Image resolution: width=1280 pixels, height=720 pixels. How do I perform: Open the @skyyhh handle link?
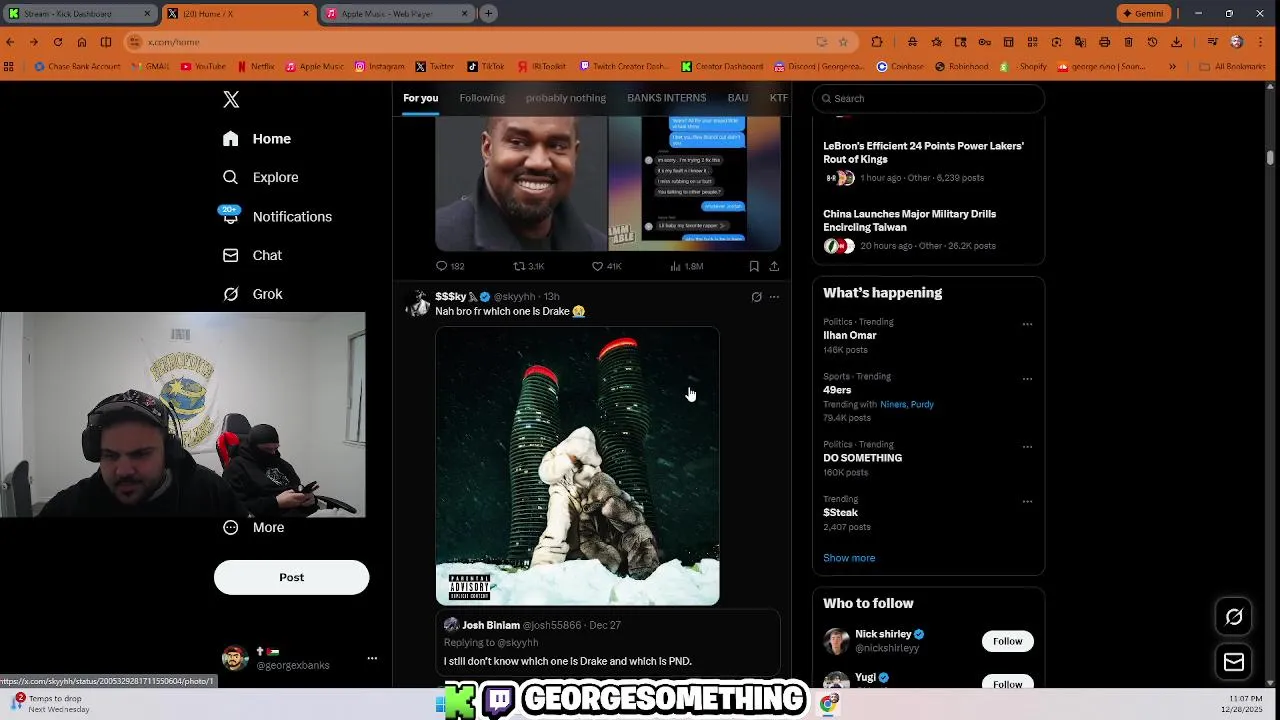coord(514,297)
